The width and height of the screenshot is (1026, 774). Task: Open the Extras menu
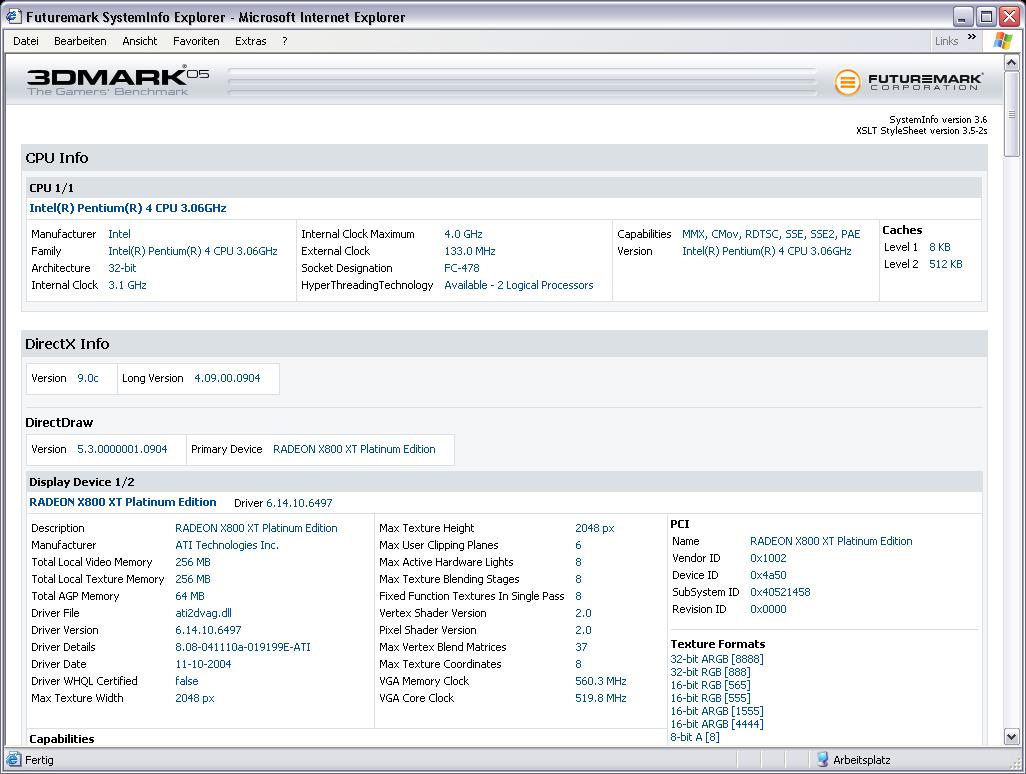click(251, 41)
